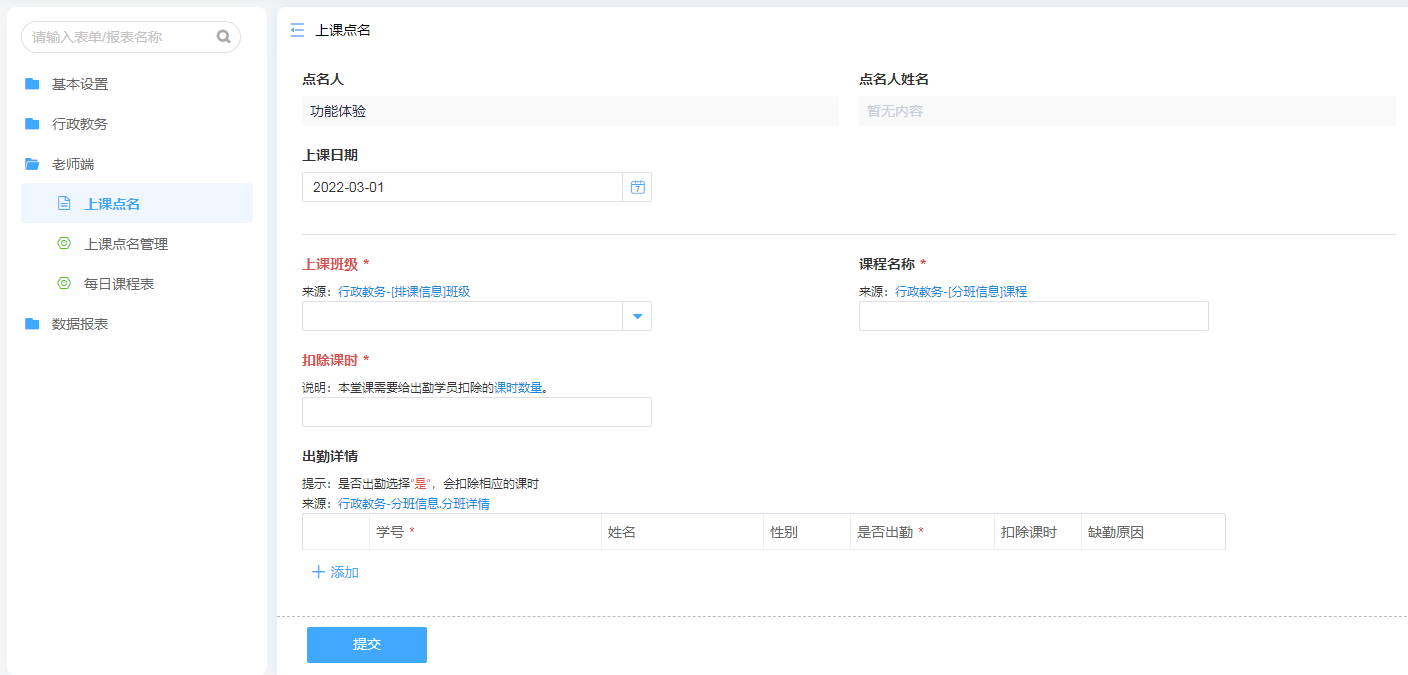The height and width of the screenshot is (675, 1408).
Task: Collapse the 老师端 folder
Action: [x=73, y=164]
